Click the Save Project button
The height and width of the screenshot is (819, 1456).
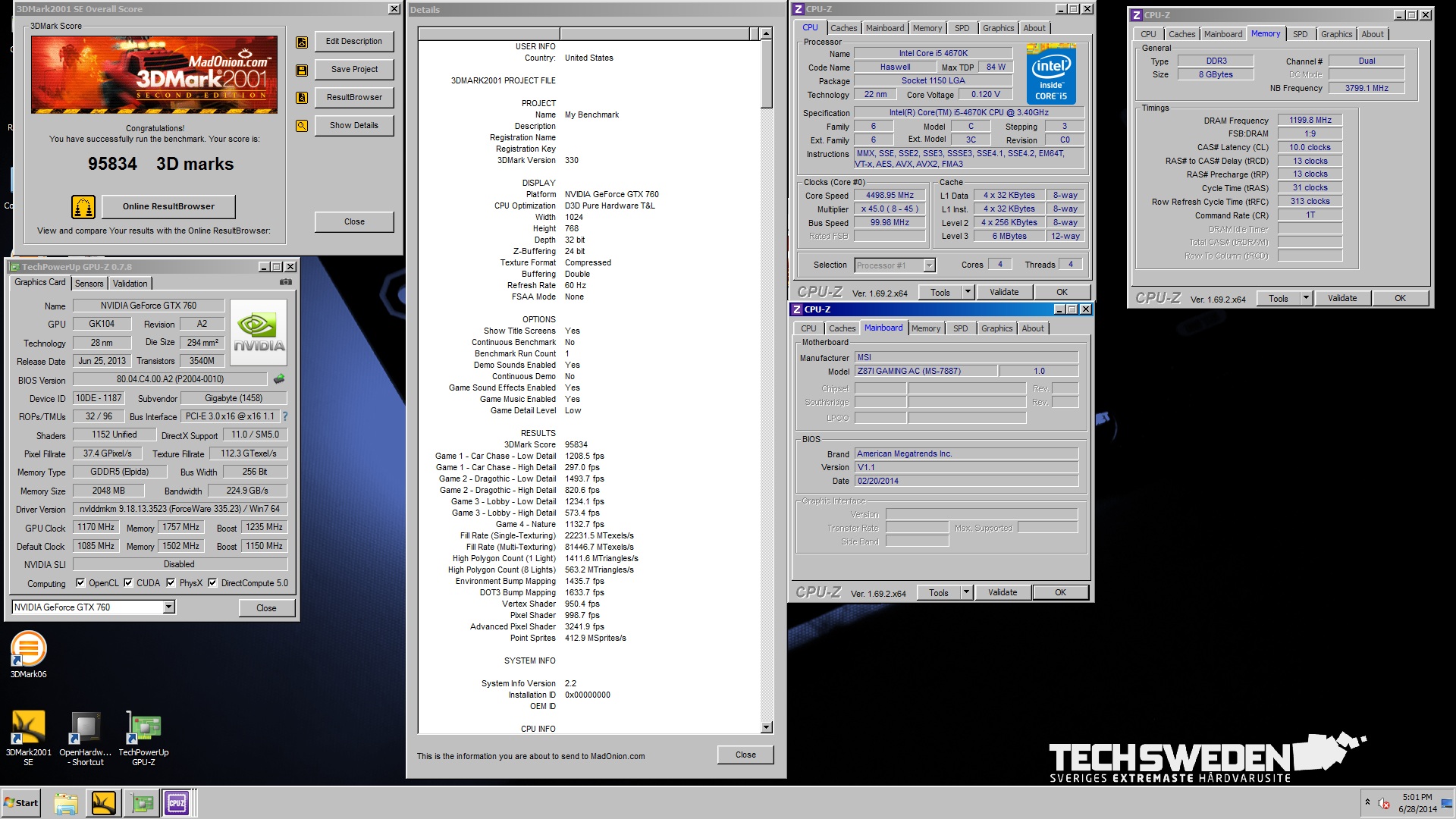353,70
